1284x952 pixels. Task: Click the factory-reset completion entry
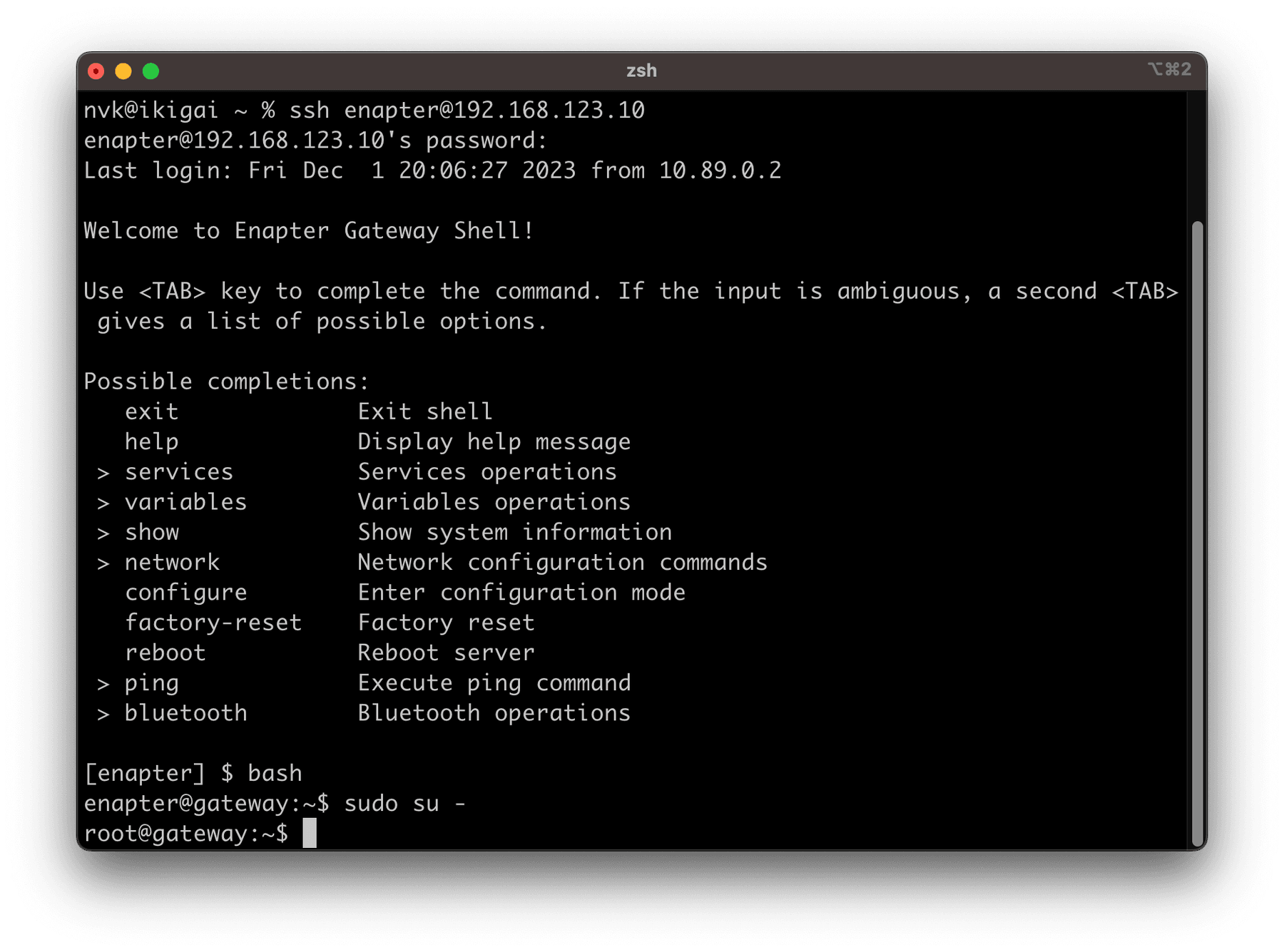click(x=213, y=622)
